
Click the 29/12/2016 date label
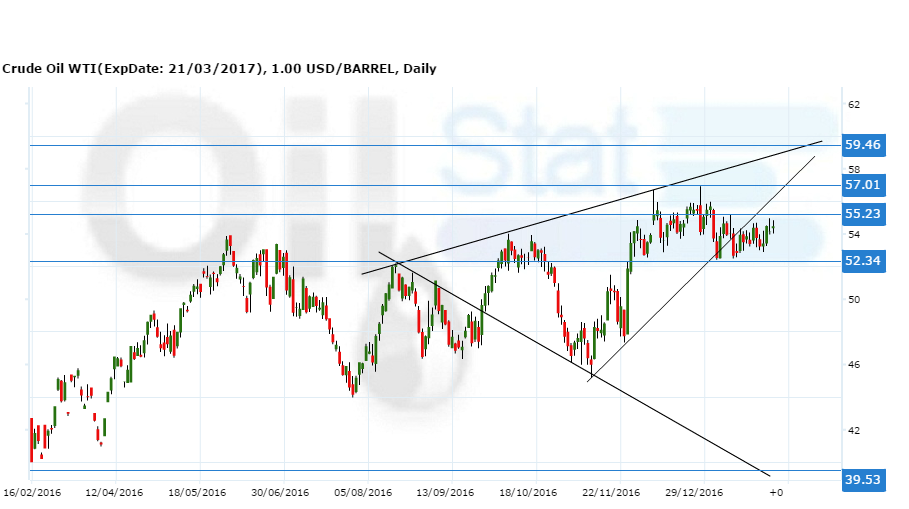[x=694, y=493]
